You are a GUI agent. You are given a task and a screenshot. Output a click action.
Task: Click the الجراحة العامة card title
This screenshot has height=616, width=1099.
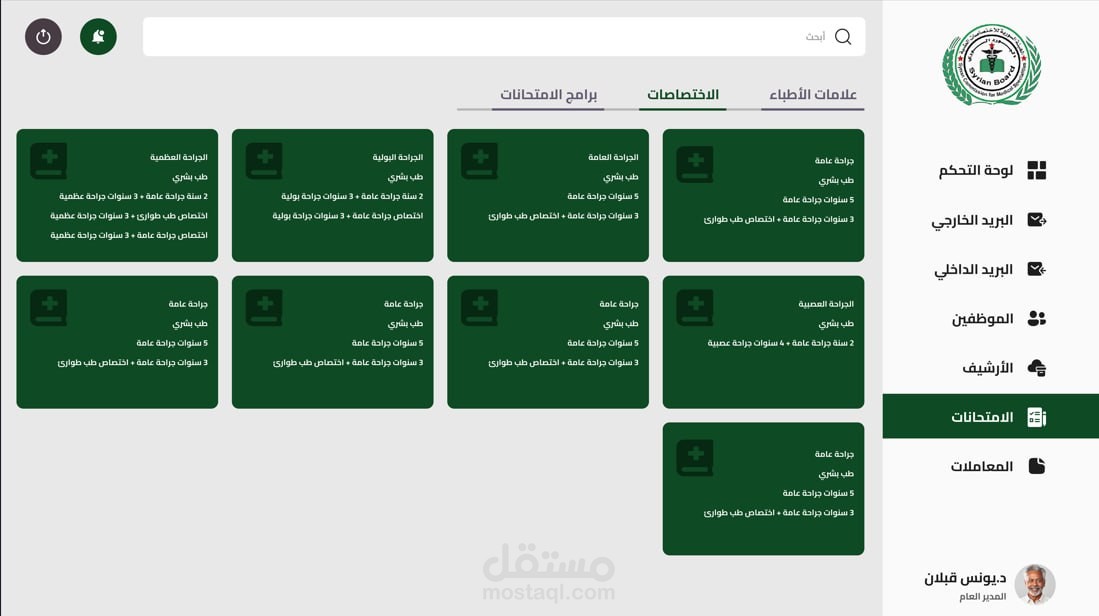click(x=613, y=157)
